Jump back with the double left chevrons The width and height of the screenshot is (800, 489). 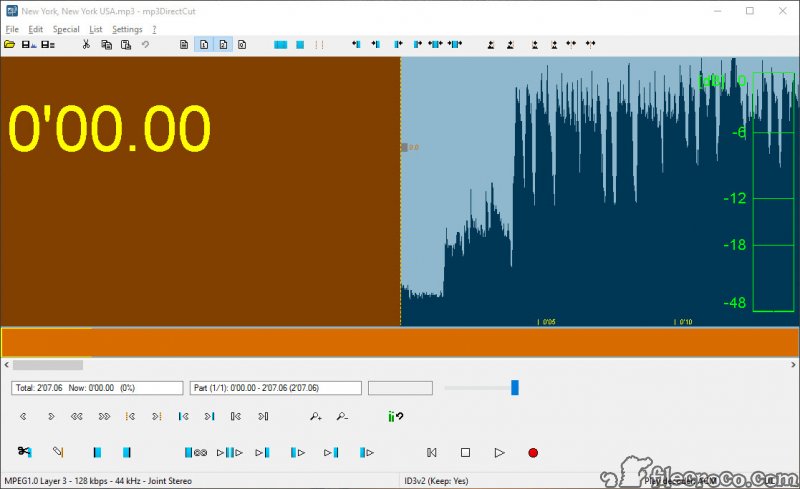pos(77,417)
